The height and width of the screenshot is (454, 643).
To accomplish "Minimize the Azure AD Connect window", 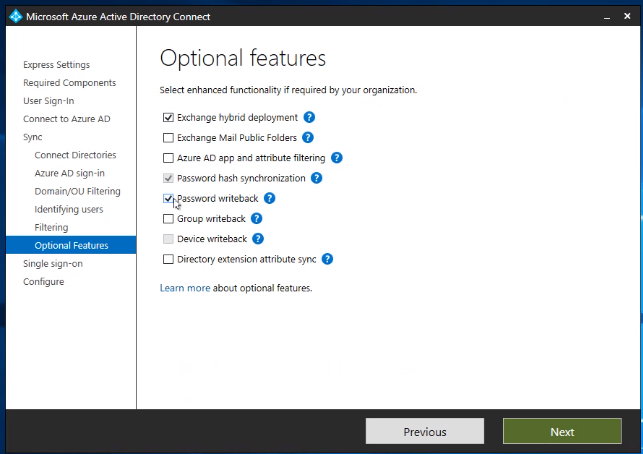I will [607, 17].
